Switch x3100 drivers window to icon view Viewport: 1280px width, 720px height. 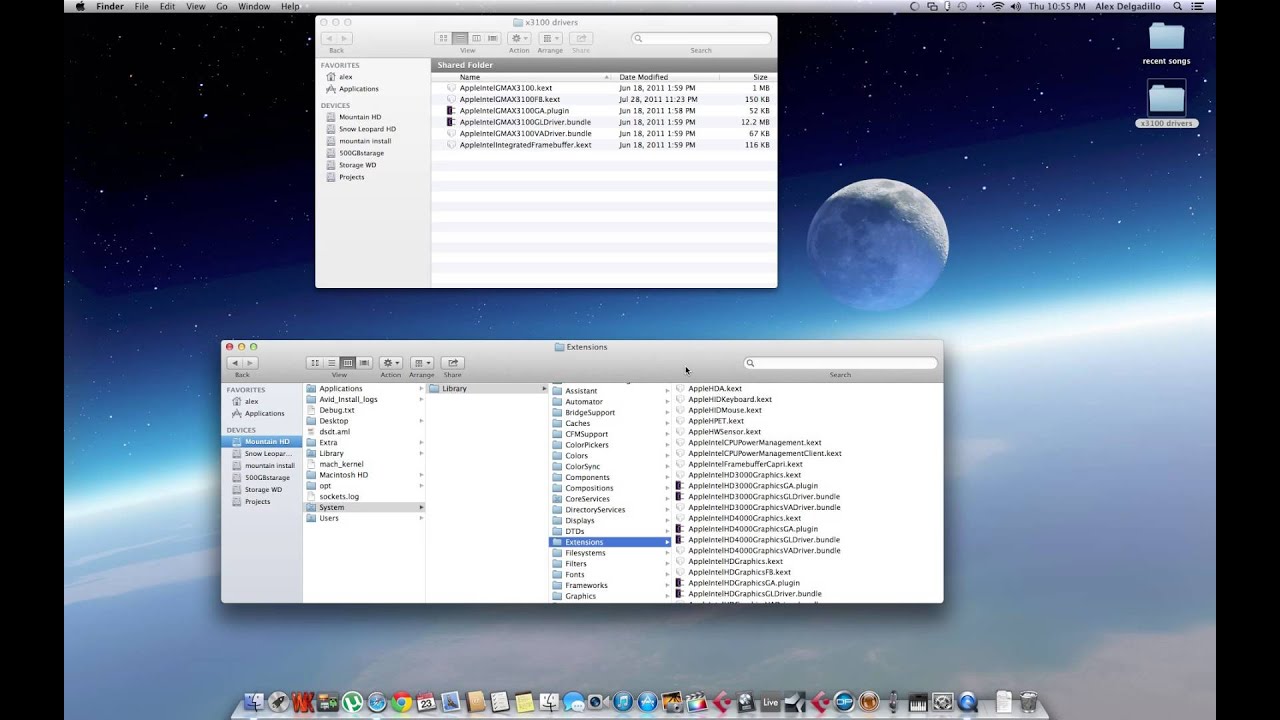pos(443,38)
